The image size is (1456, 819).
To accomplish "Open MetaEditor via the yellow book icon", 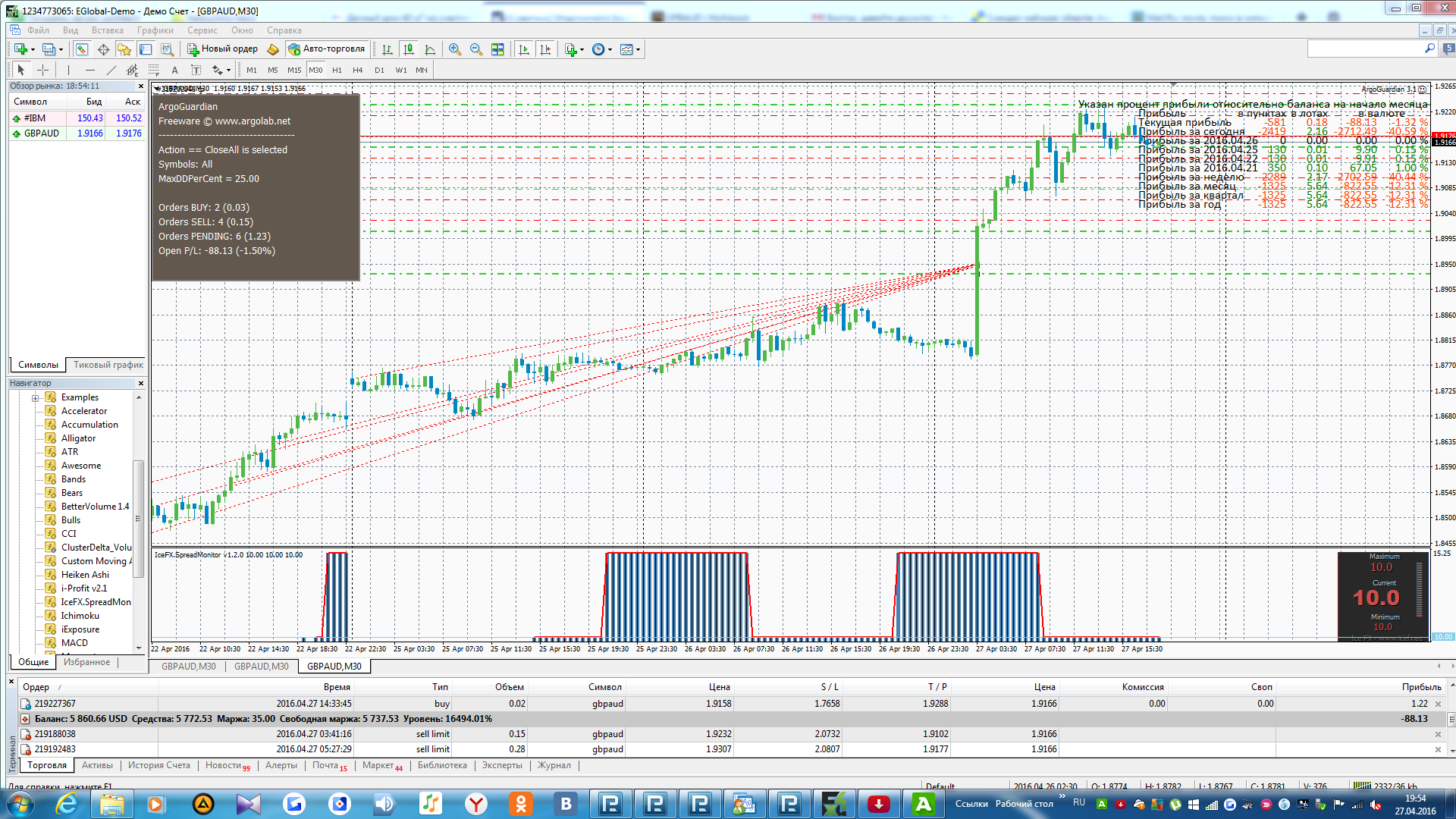I will point(273,49).
